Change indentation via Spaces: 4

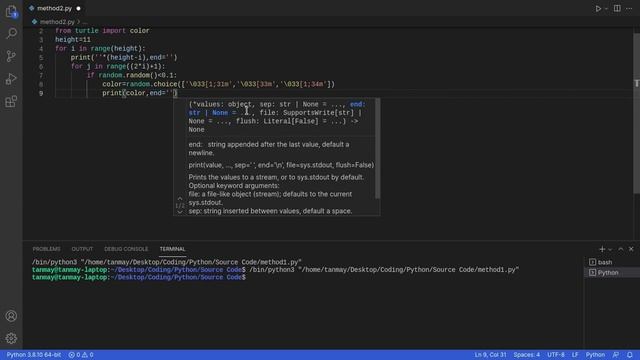527,355
